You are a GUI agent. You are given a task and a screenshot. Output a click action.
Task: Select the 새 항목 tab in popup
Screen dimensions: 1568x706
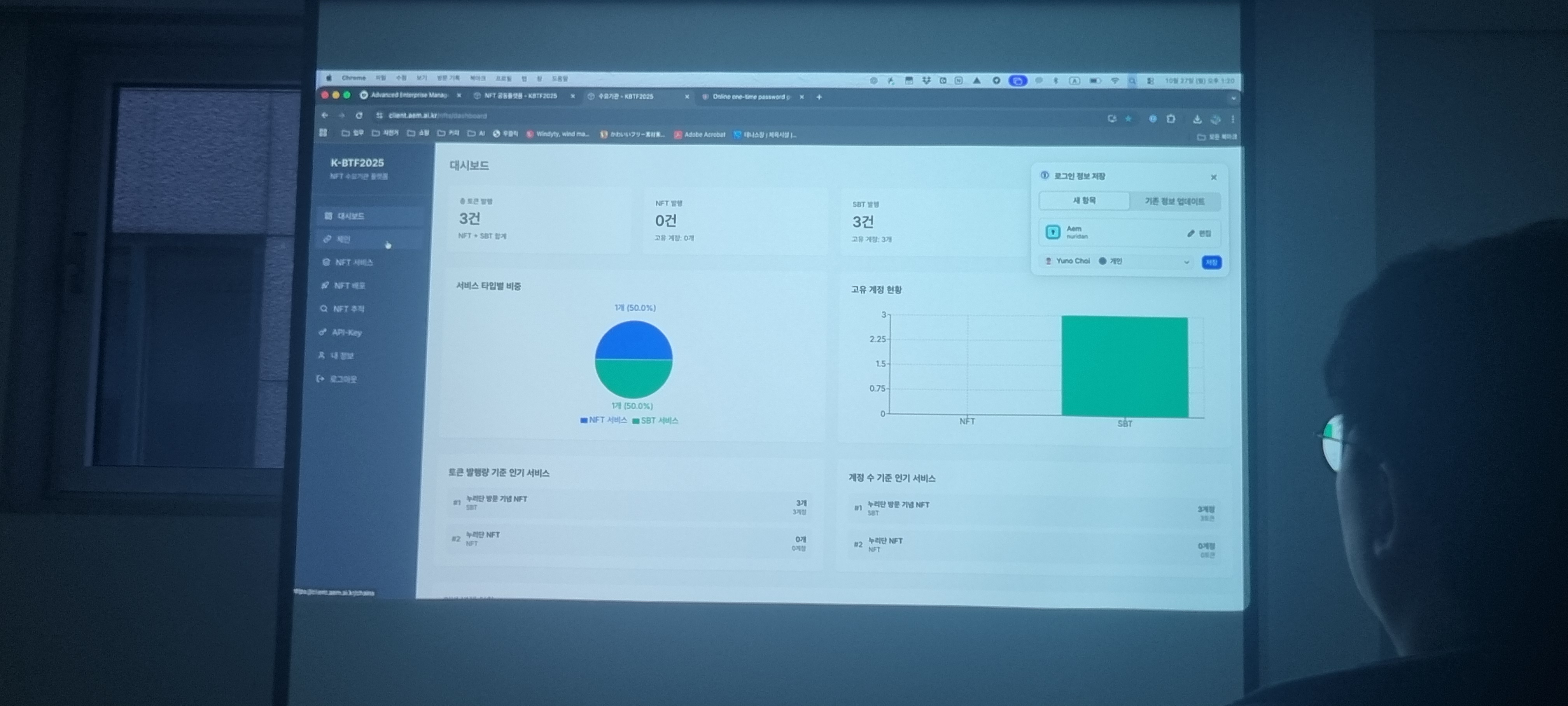coord(1084,200)
